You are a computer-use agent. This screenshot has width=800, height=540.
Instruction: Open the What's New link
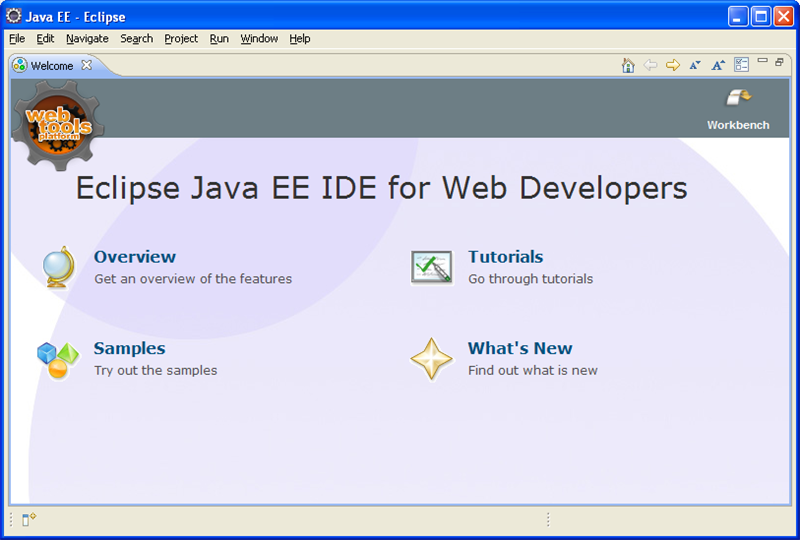(x=520, y=348)
